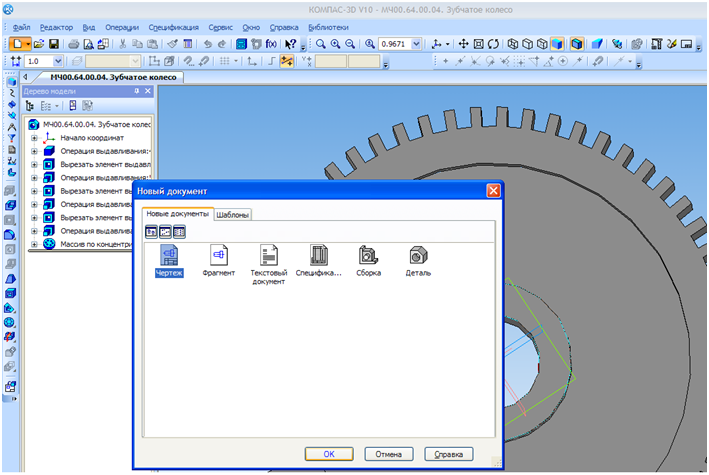The height and width of the screenshot is (475, 709).
Task: Pin the Дерево модели panel
Action: click(137, 91)
